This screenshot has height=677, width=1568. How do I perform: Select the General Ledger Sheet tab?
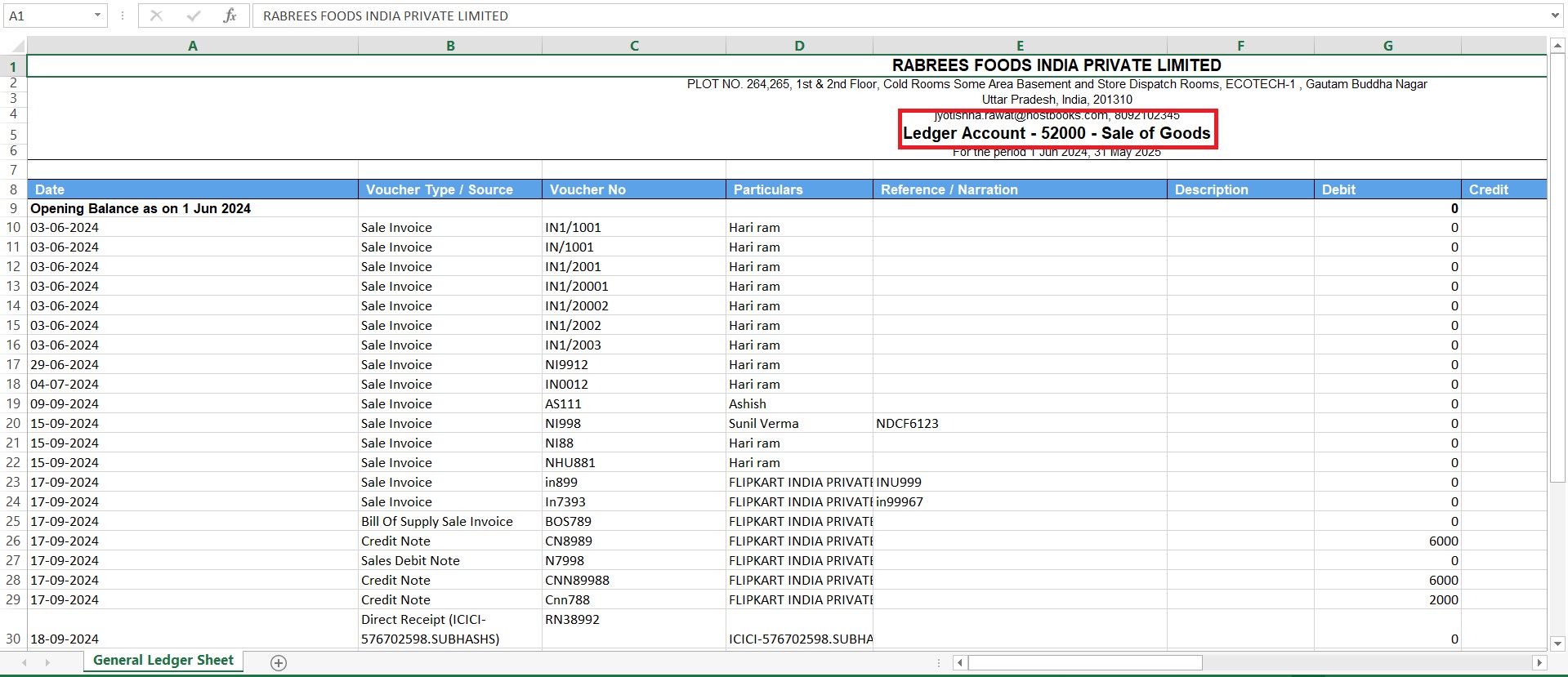click(163, 660)
